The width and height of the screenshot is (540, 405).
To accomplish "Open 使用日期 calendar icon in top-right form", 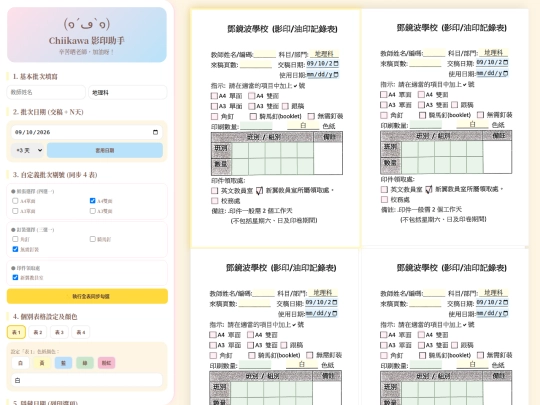I will click(505, 73).
